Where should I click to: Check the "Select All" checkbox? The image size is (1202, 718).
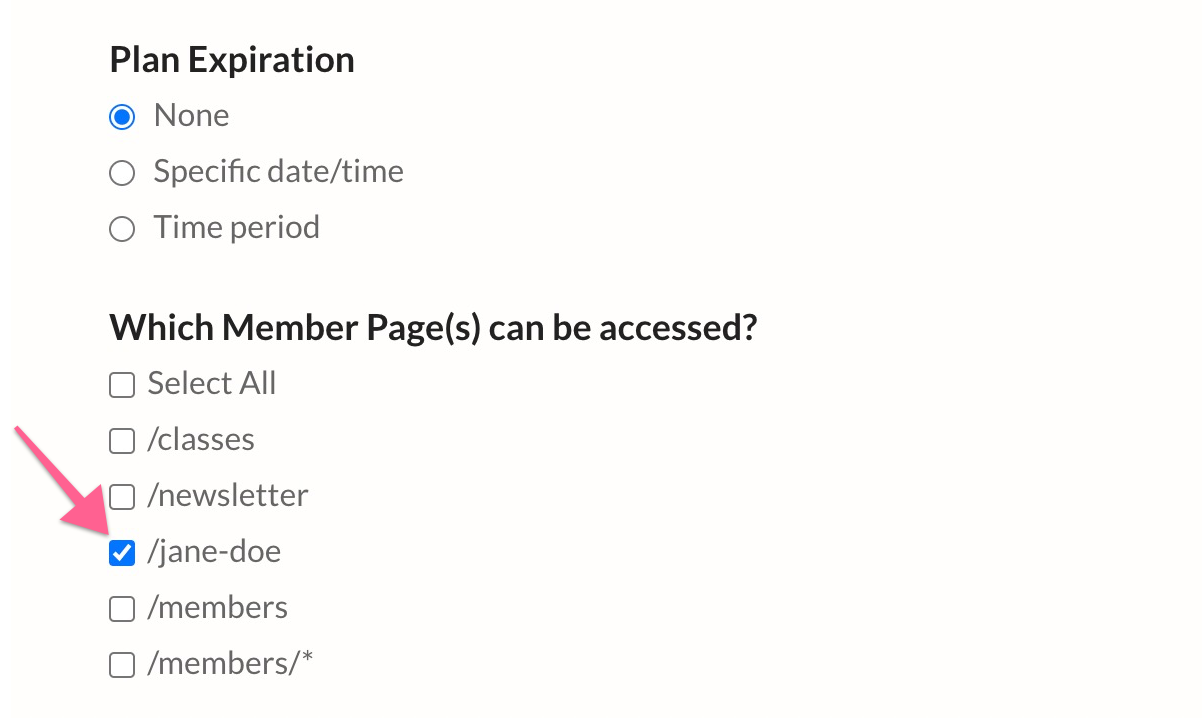tap(121, 384)
